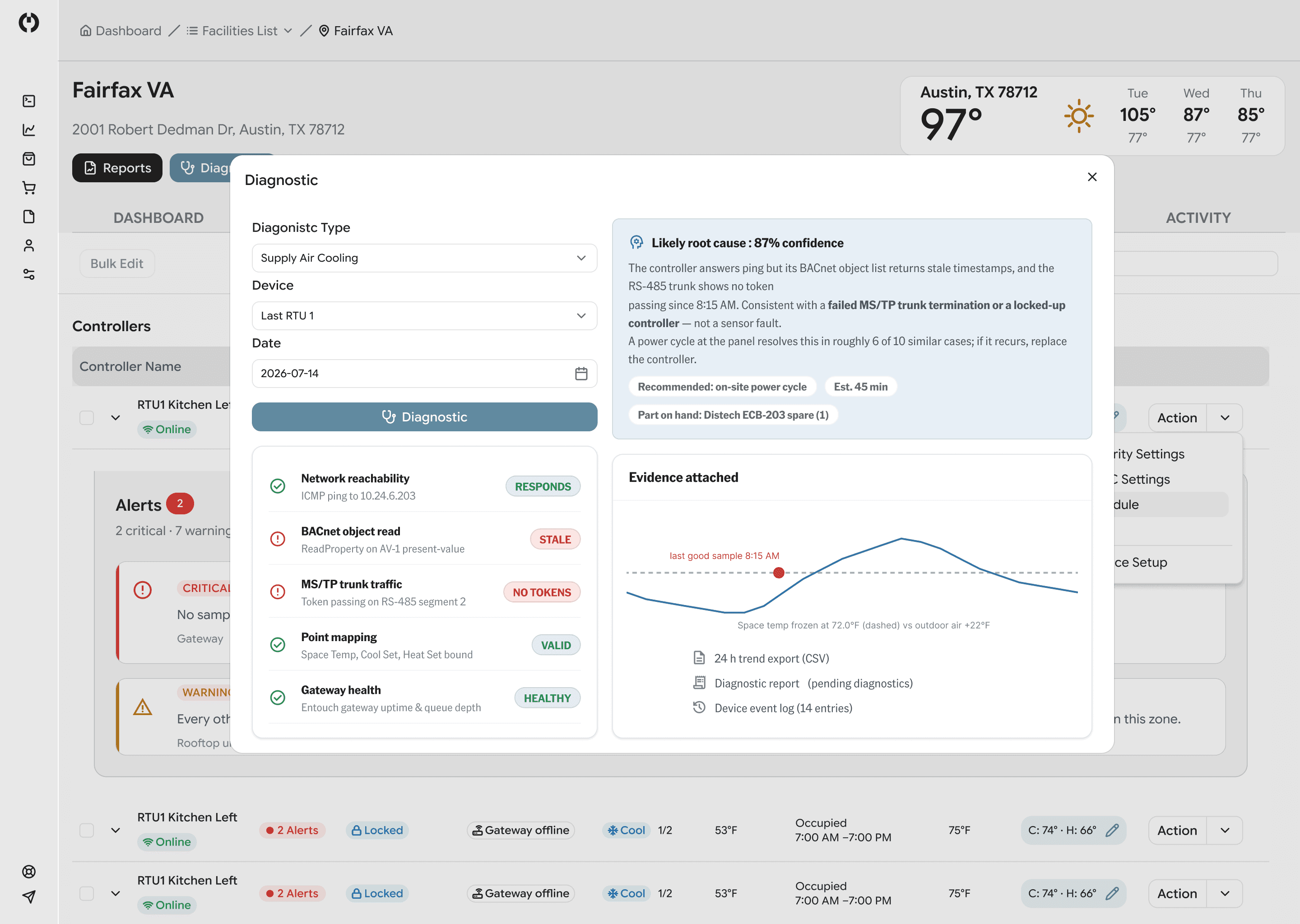Open the Reports button

click(117, 168)
